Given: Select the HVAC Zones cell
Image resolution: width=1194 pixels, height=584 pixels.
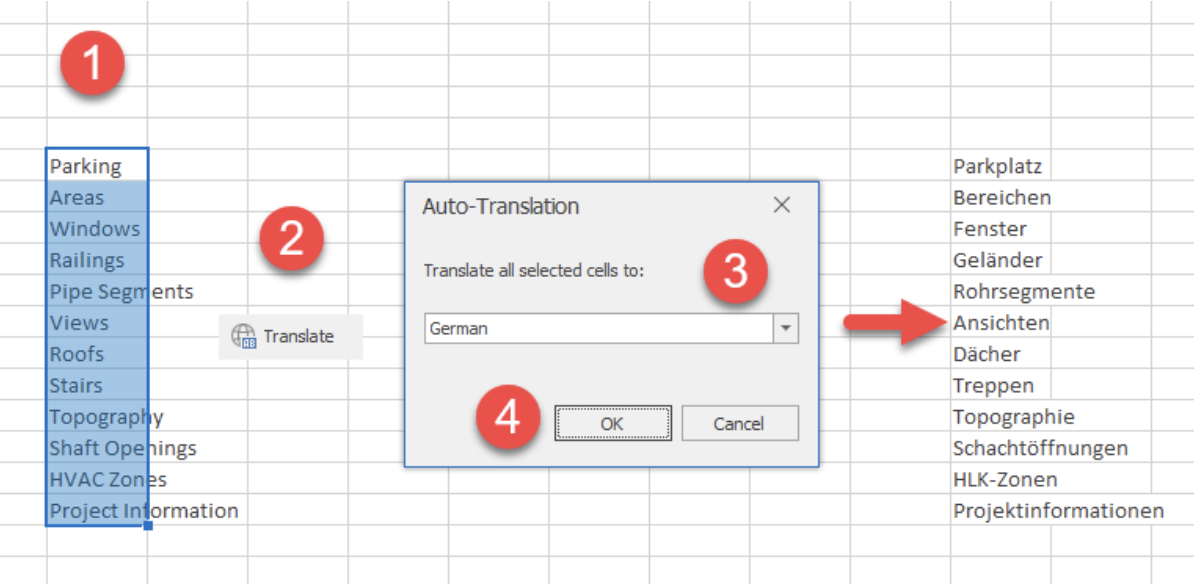Looking at the screenshot, I should 97,479.
